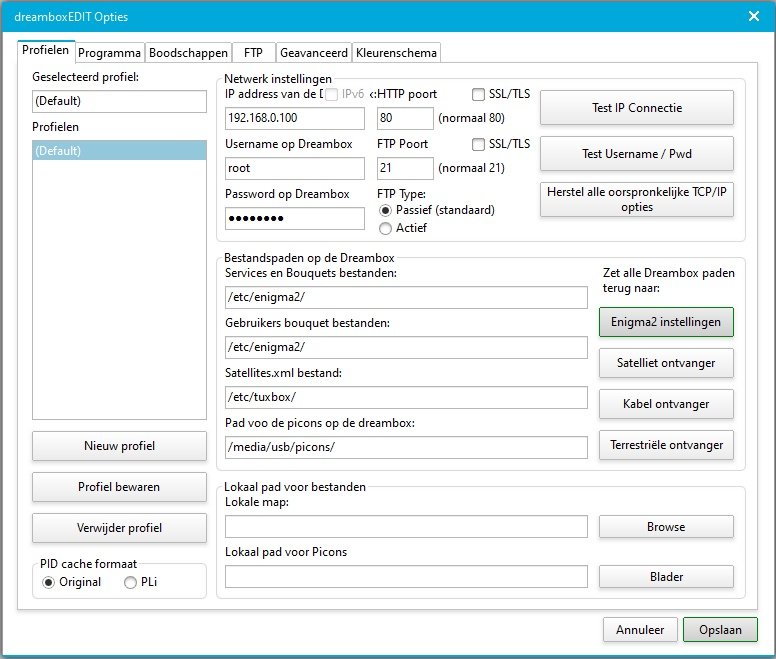Reset paths to Kabel ontvanger
Screen dimensions: 776x659
click(x=665, y=404)
